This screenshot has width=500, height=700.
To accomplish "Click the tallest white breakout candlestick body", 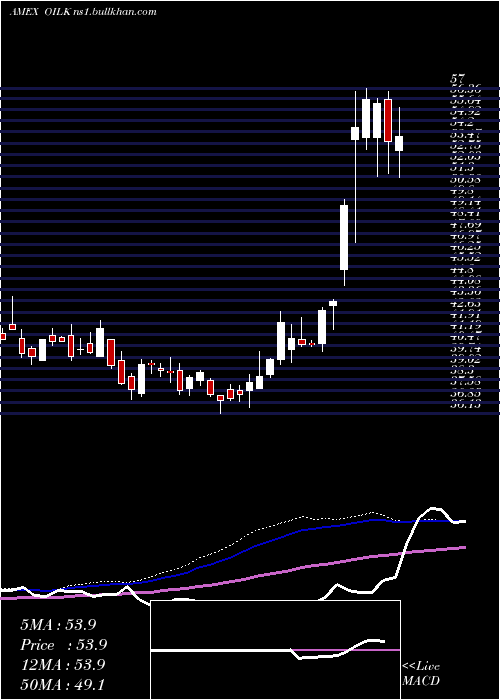I will (x=344, y=237).
